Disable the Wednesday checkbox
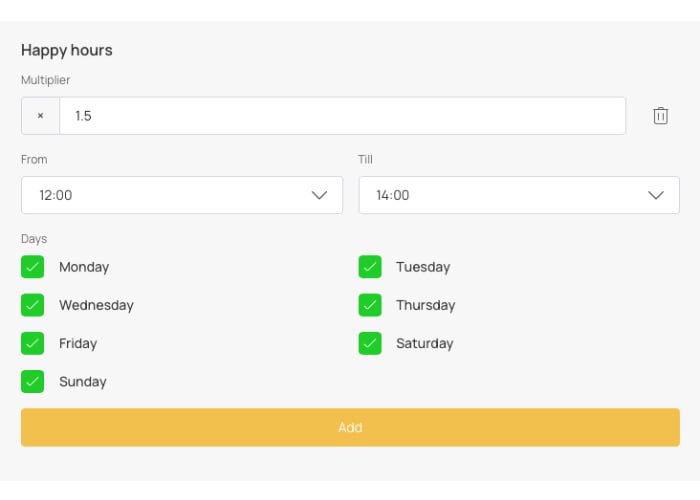700x500 pixels. pos(33,305)
